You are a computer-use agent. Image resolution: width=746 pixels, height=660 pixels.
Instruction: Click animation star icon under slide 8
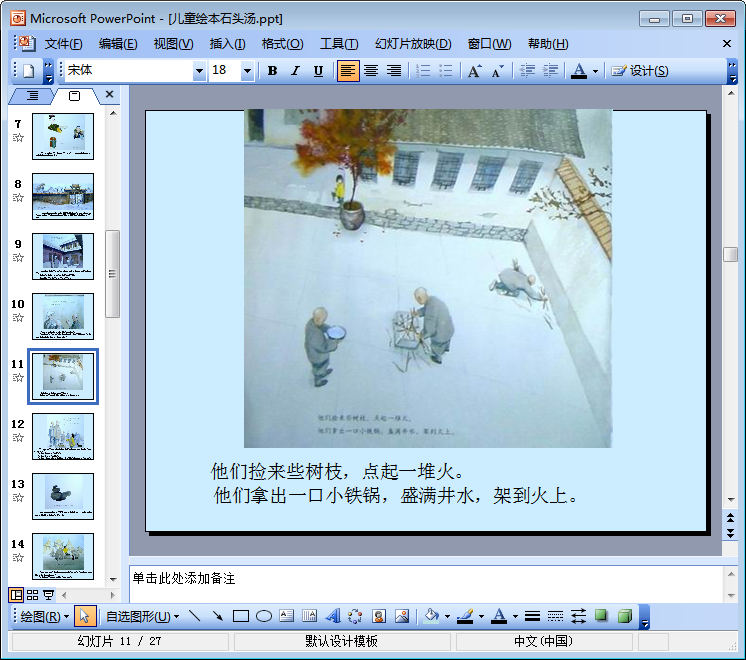click(x=18, y=197)
